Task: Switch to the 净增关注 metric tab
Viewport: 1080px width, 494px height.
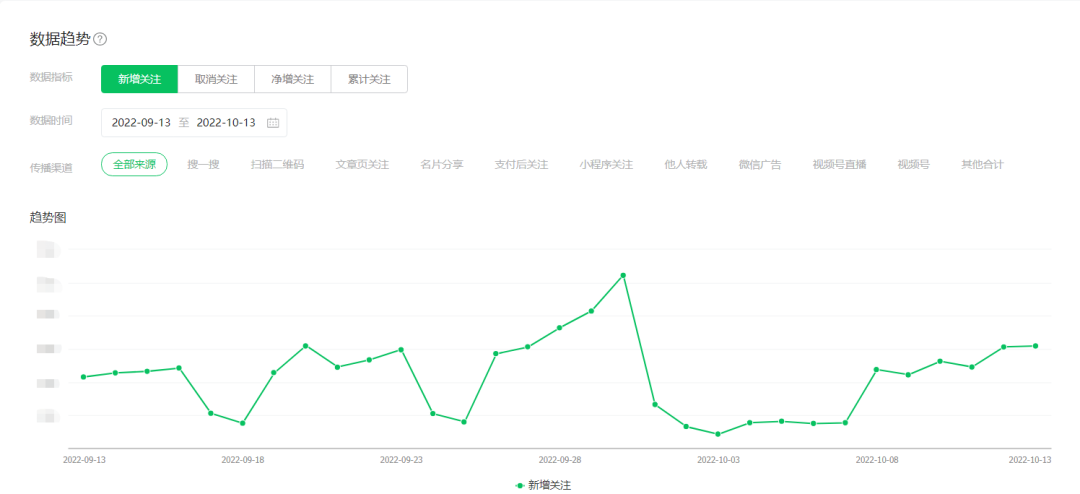Action: coord(293,79)
